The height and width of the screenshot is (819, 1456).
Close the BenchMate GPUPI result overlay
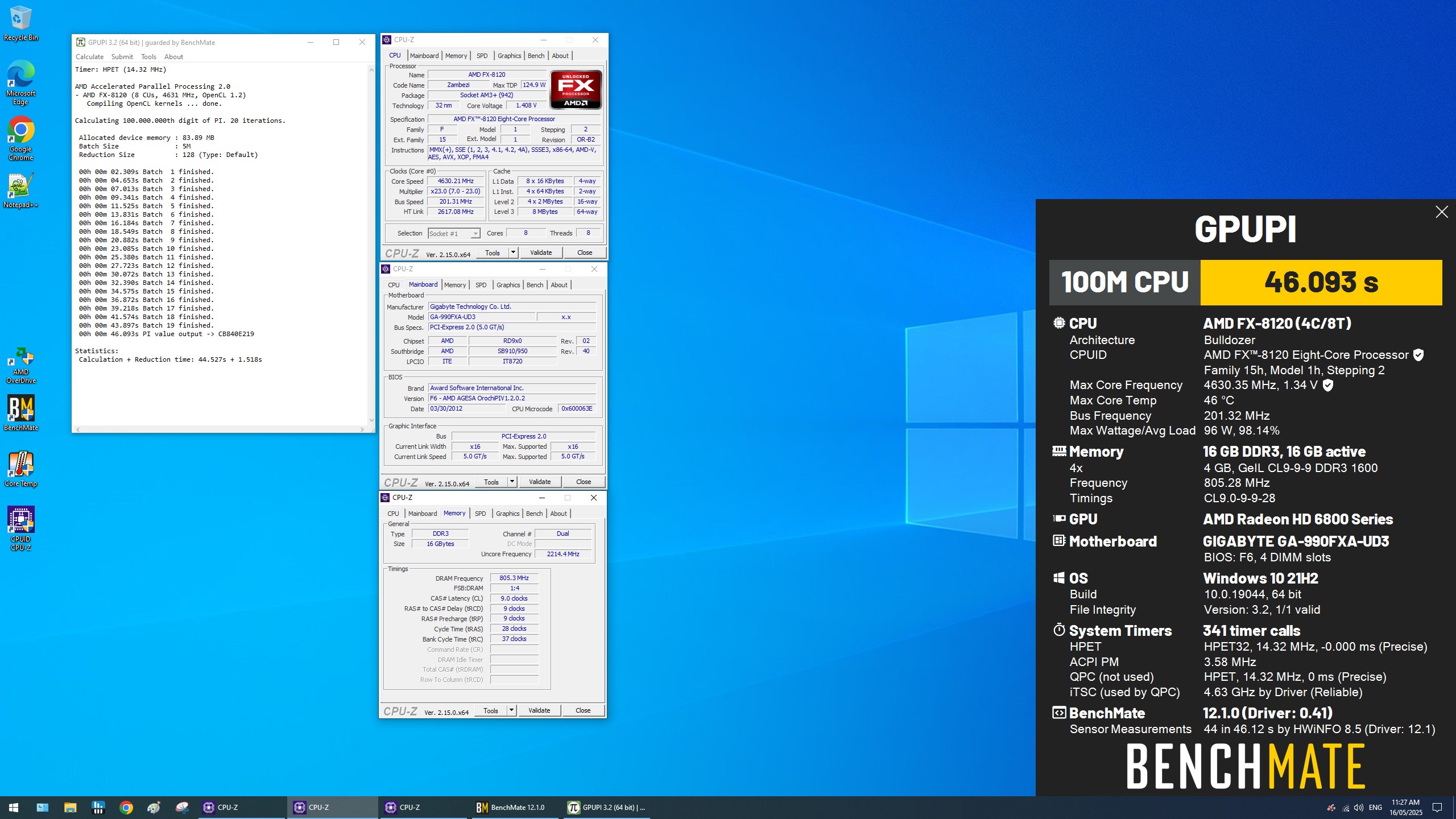[1442, 212]
